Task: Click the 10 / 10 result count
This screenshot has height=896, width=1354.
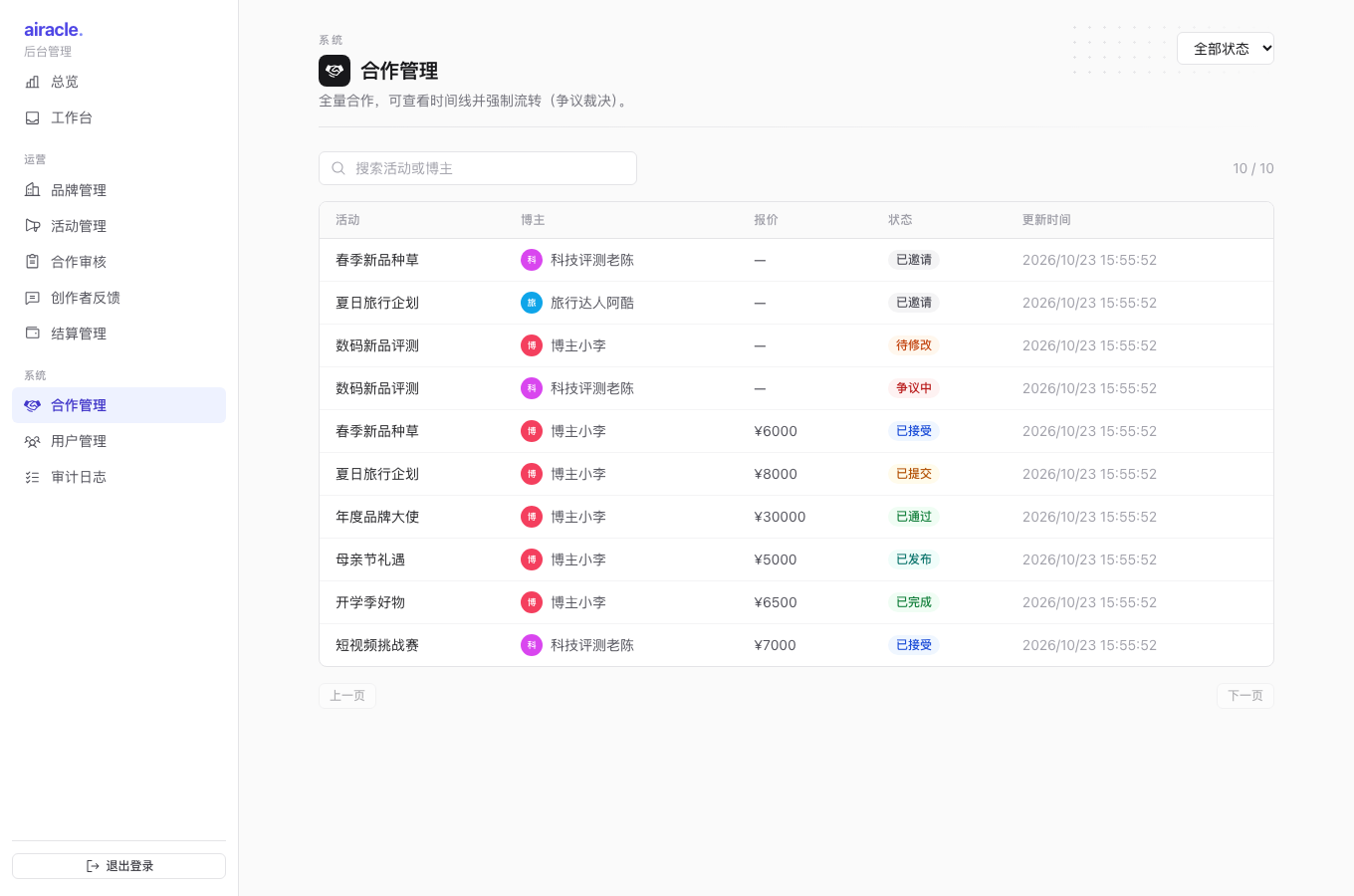Action: click(1253, 168)
